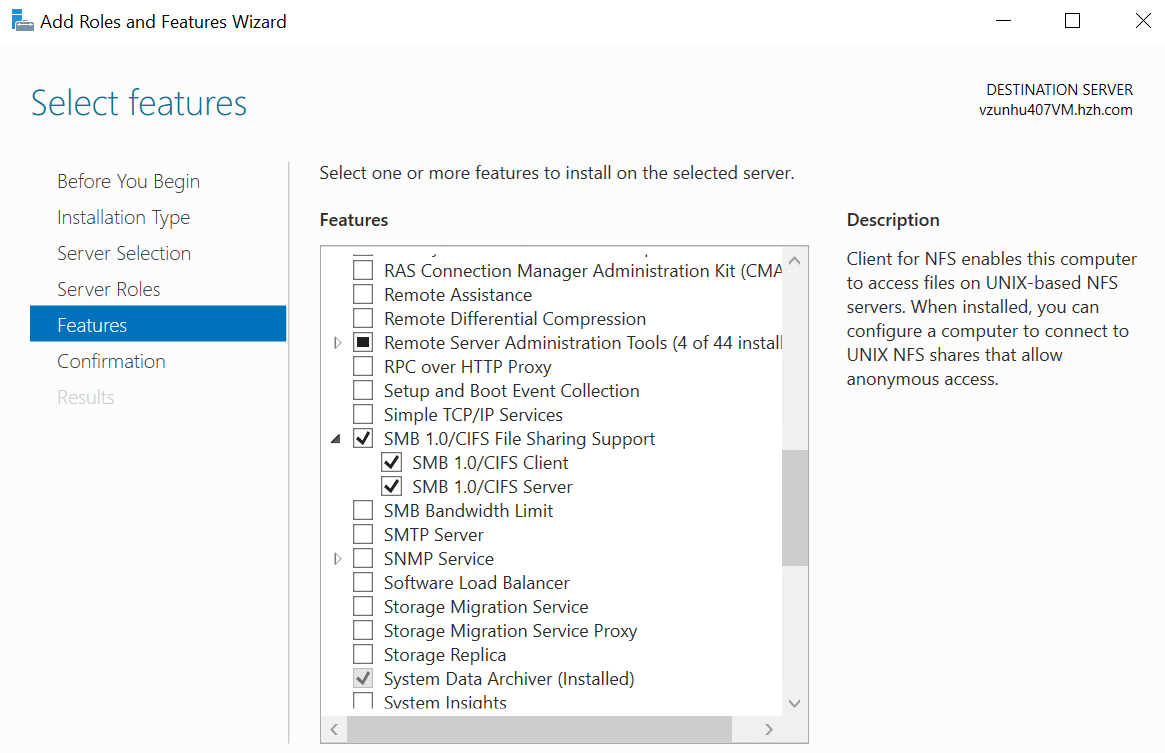Image resolution: width=1165 pixels, height=753 pixels.
Task: Click the wizard icon in the title bar
Action: click(21, 20)
